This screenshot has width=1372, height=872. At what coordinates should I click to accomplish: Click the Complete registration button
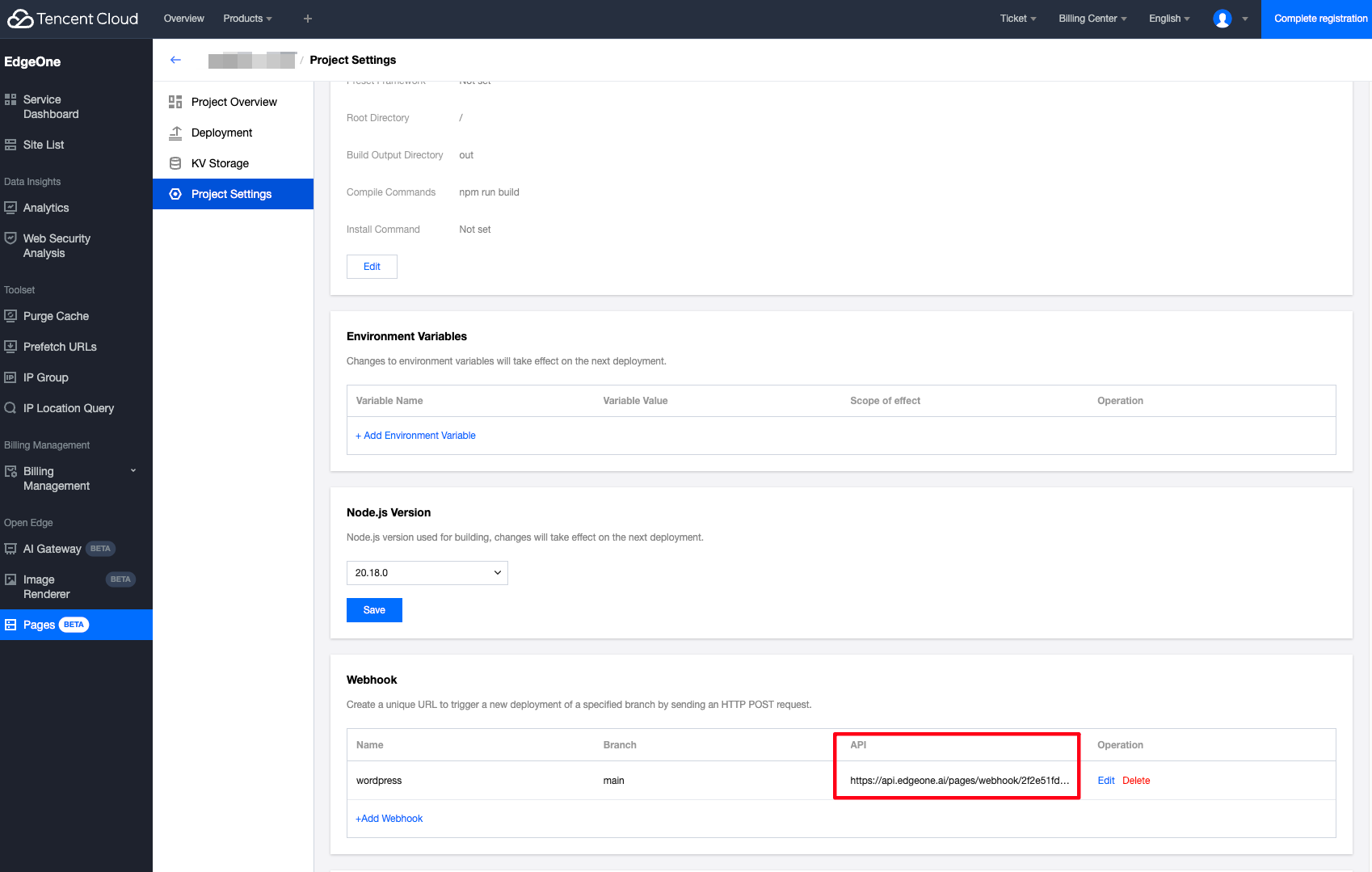click(x=1319, y=19)
